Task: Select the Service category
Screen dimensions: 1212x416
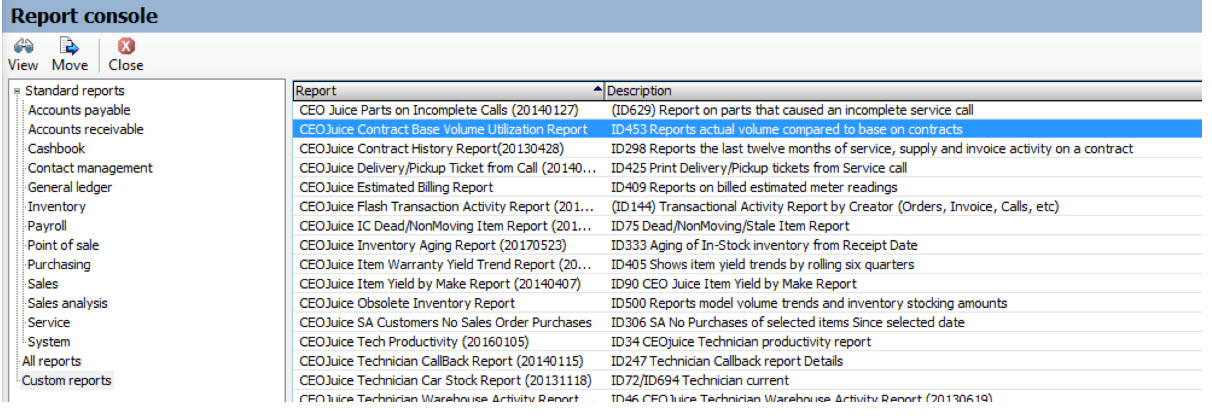Action: 49,322
